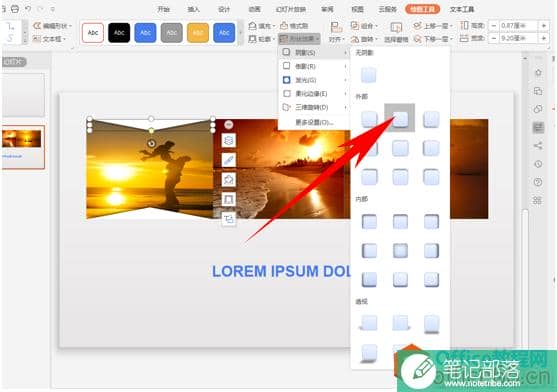The image size is (557, 392).
Task: Click the 格式刷 format painter
Action: point(294,26)
